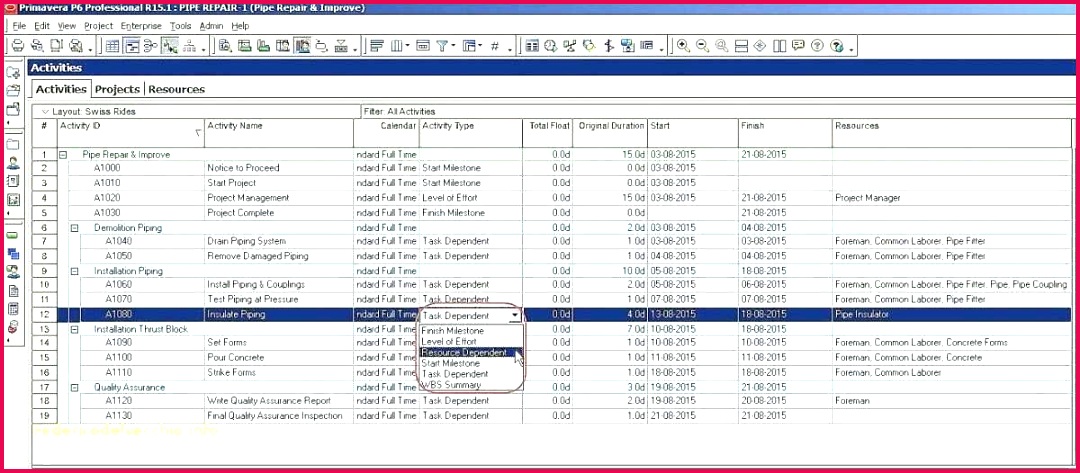Open the Admin menu

[211, 26]
